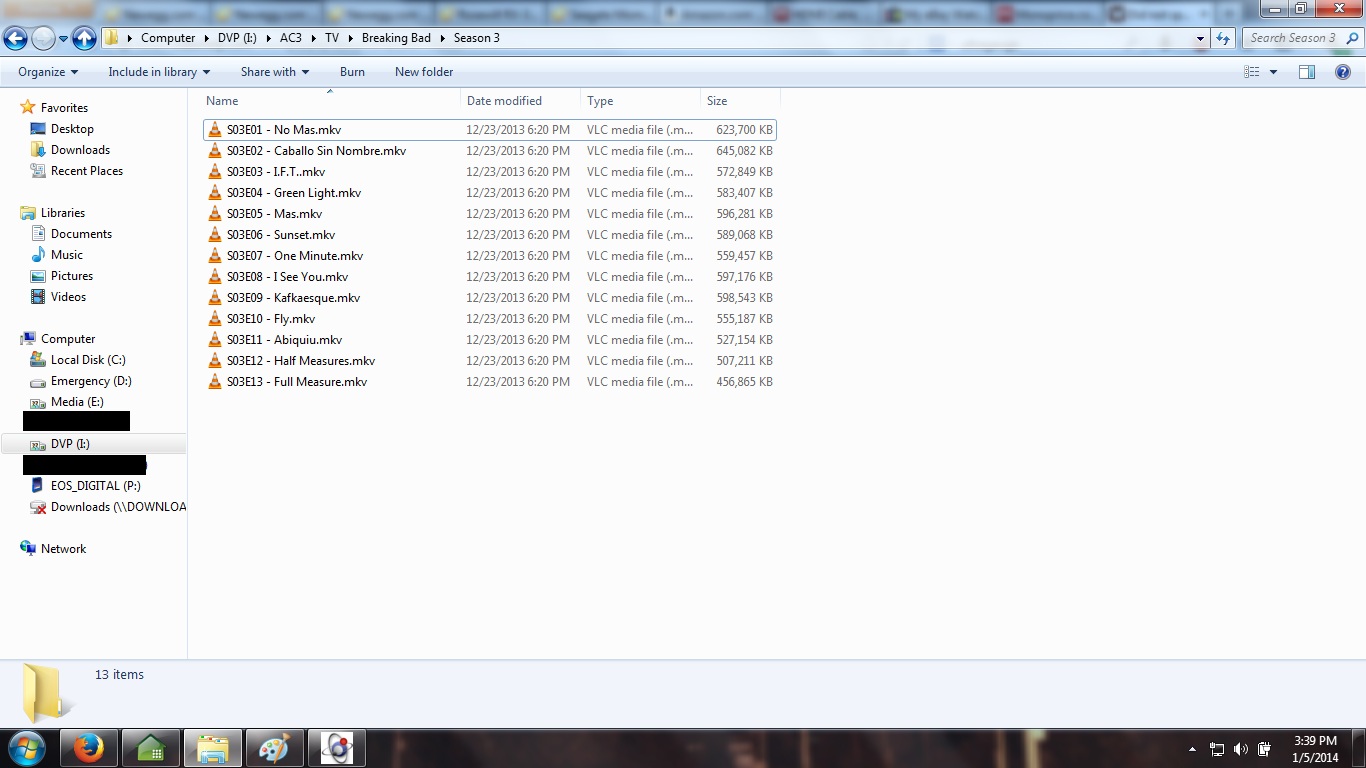Screen dimensions: 1366x768
Task: Select Media (E:) drive in navigation pane
Action: (x=77, y=402)
